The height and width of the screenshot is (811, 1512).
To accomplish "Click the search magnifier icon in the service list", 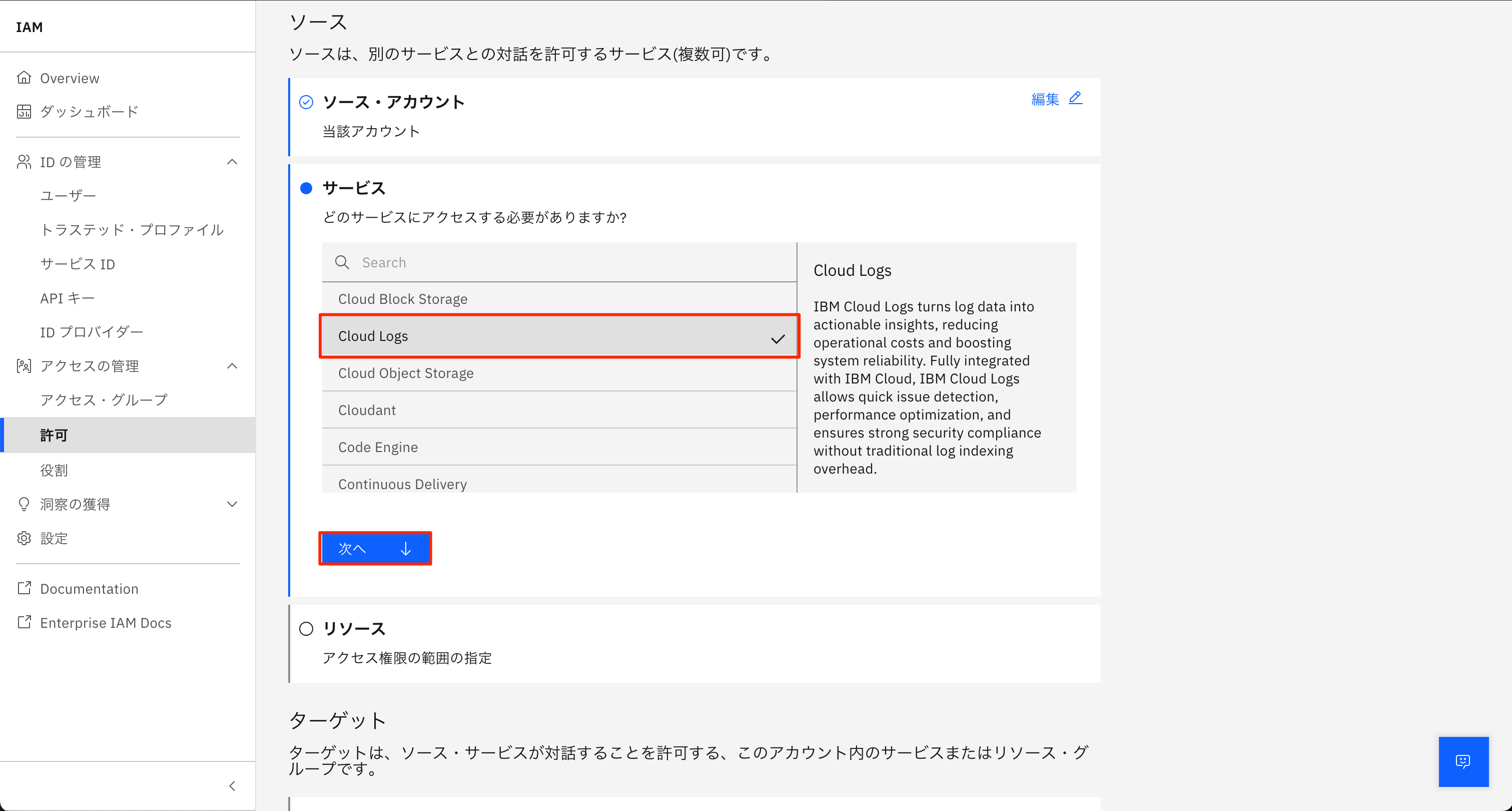I will (342, 262).
